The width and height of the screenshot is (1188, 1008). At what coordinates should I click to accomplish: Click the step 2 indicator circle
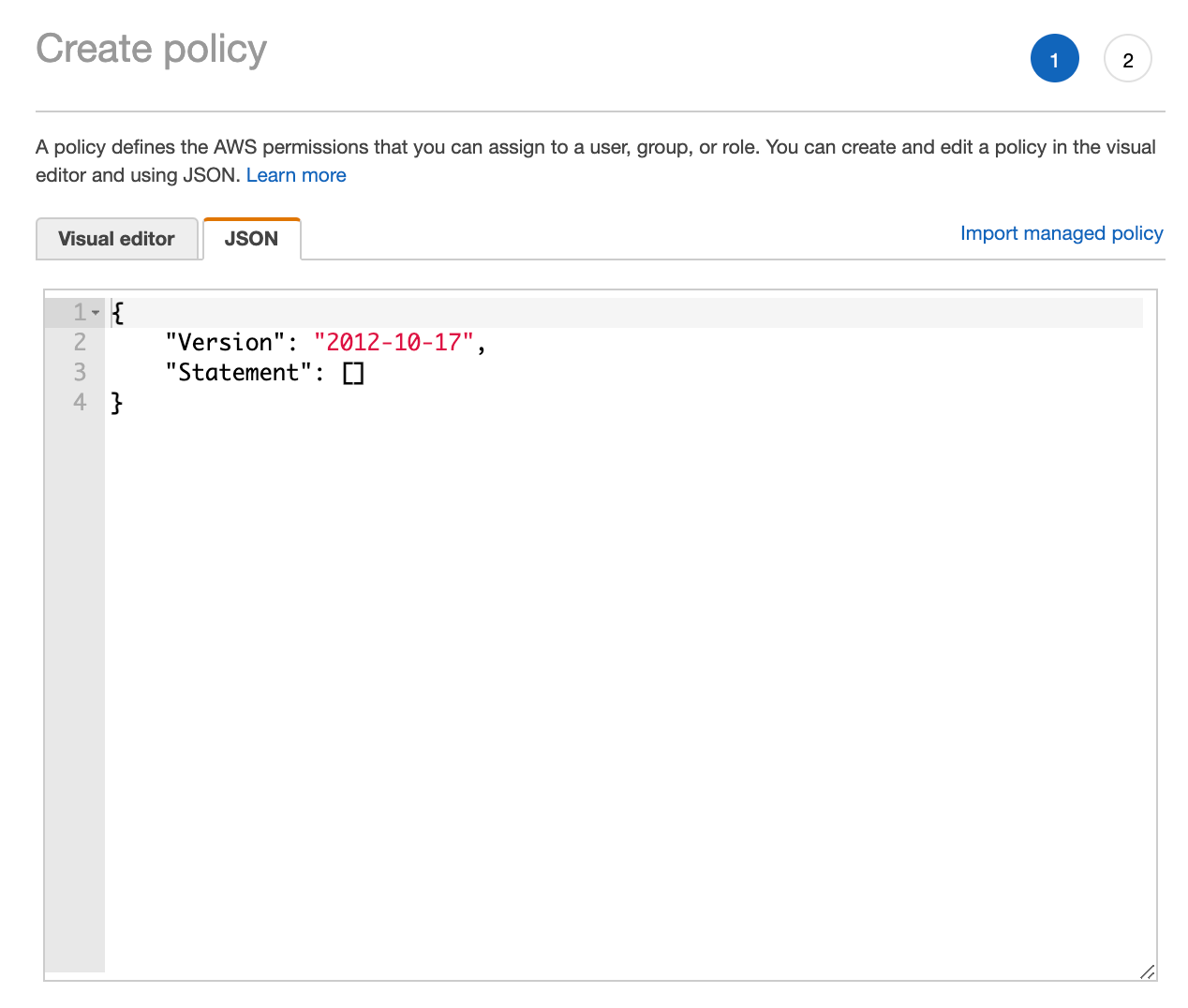(x=1127, y=58)
